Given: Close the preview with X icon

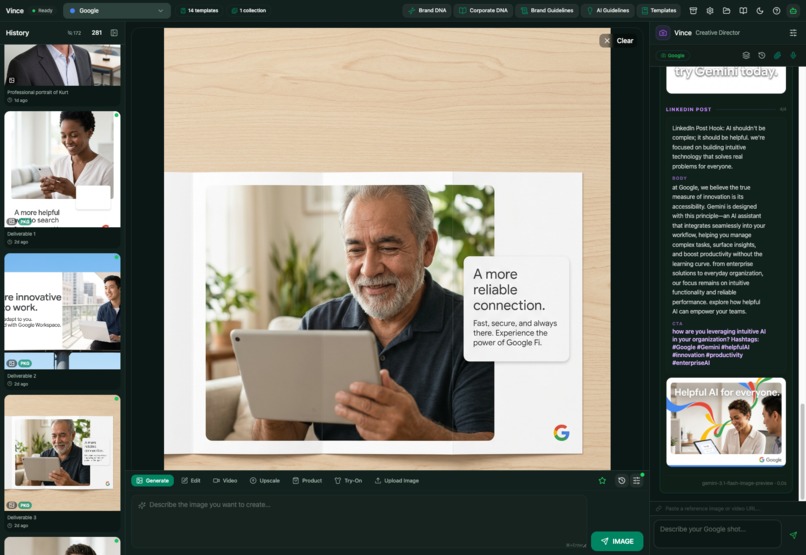Looking at the screenshot, I should pos(607,41).
